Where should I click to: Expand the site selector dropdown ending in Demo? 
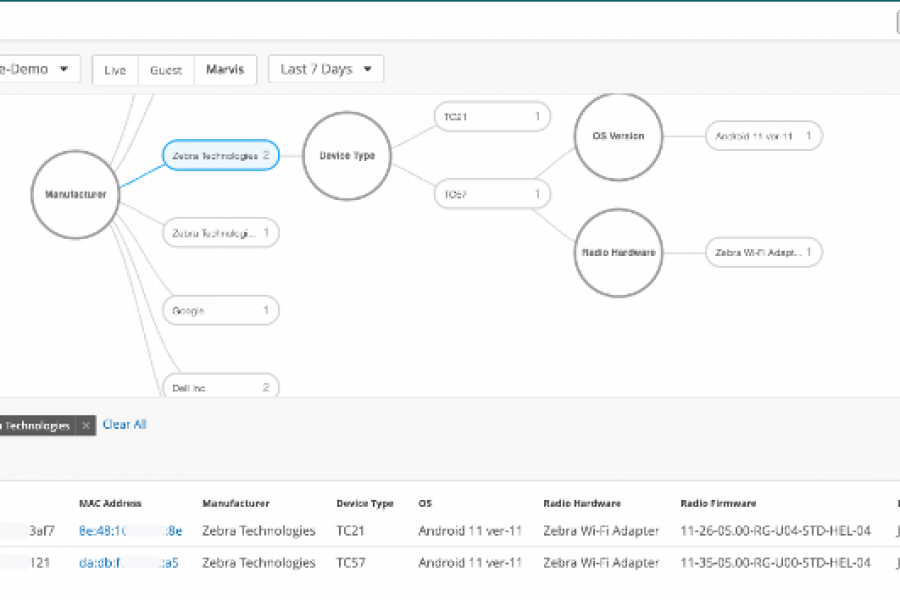pyautogui.click(x=40, y=69)
